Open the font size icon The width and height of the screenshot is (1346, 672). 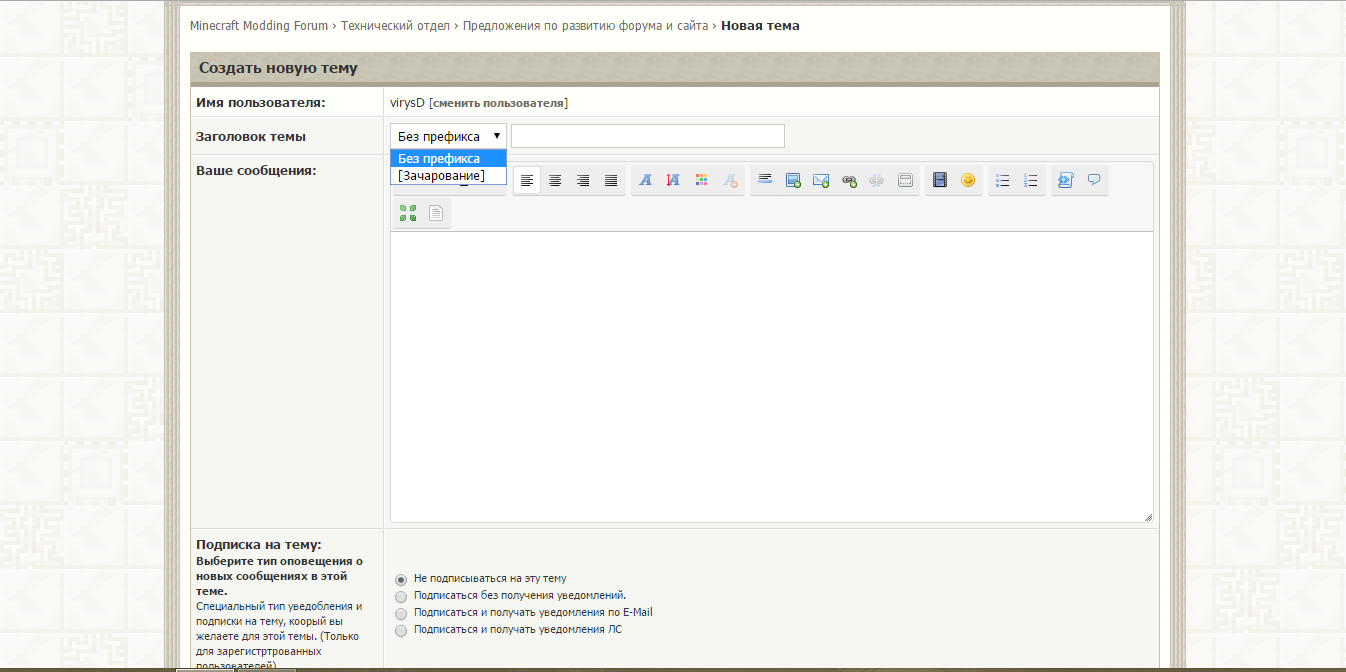tap(673, 181)
